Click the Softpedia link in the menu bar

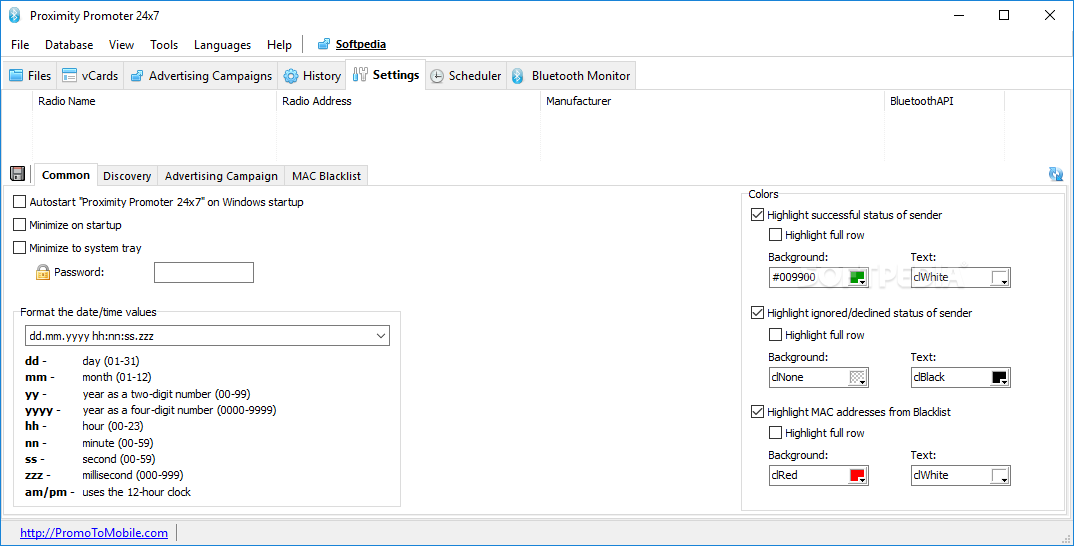click(x=360, y=45)
